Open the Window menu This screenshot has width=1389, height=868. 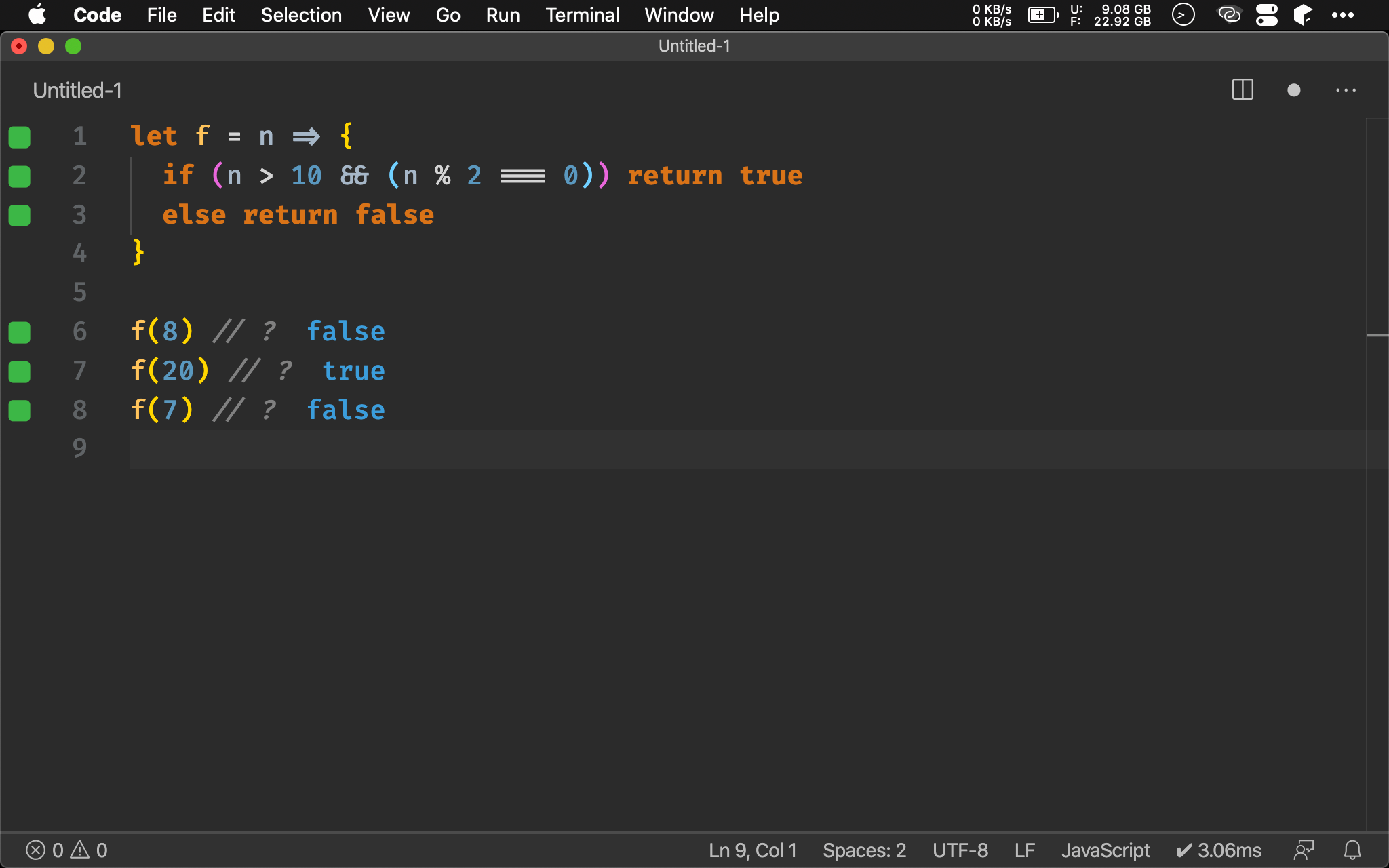pos(679,15)
